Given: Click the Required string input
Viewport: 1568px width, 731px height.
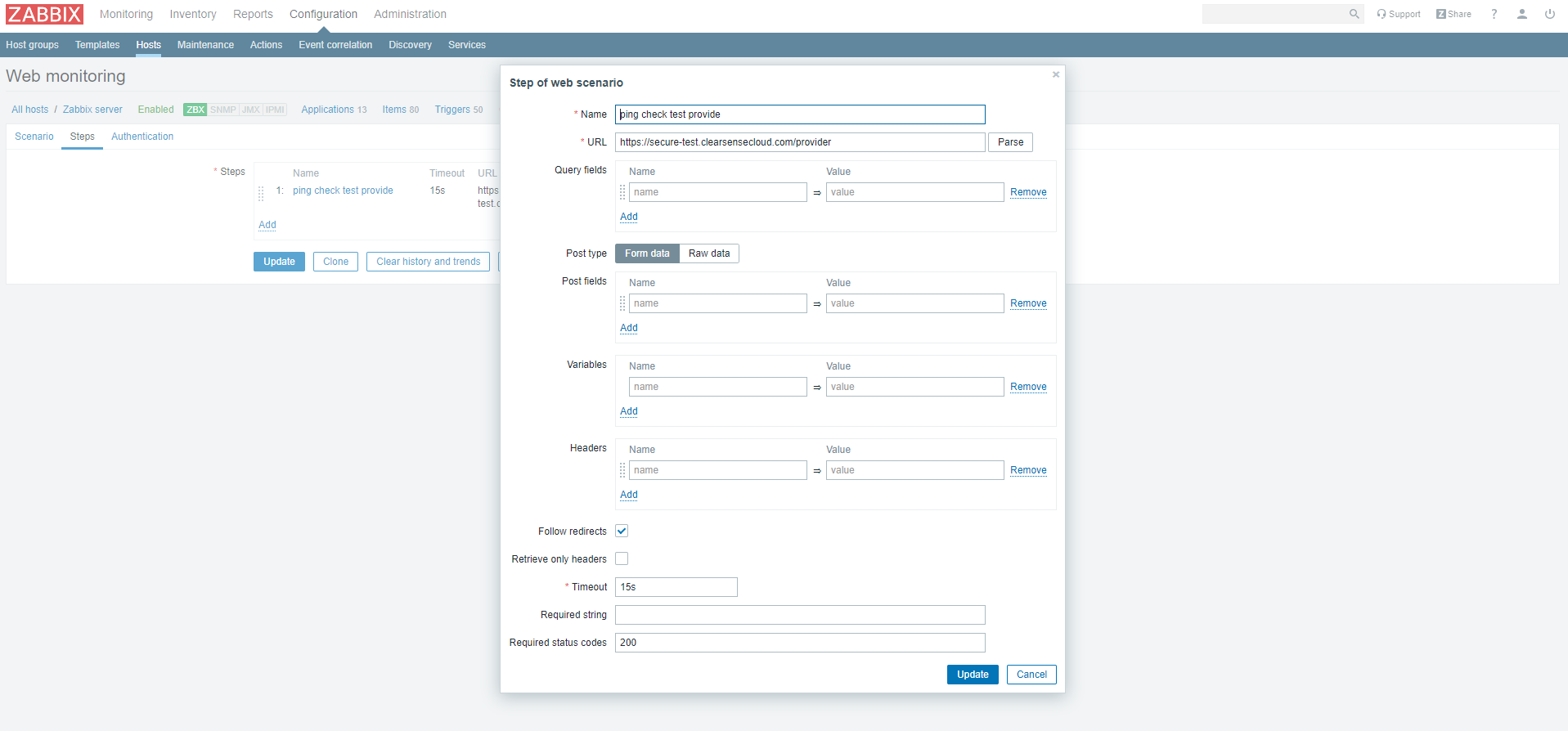Looking at the screenshot, I should (800, 615).
